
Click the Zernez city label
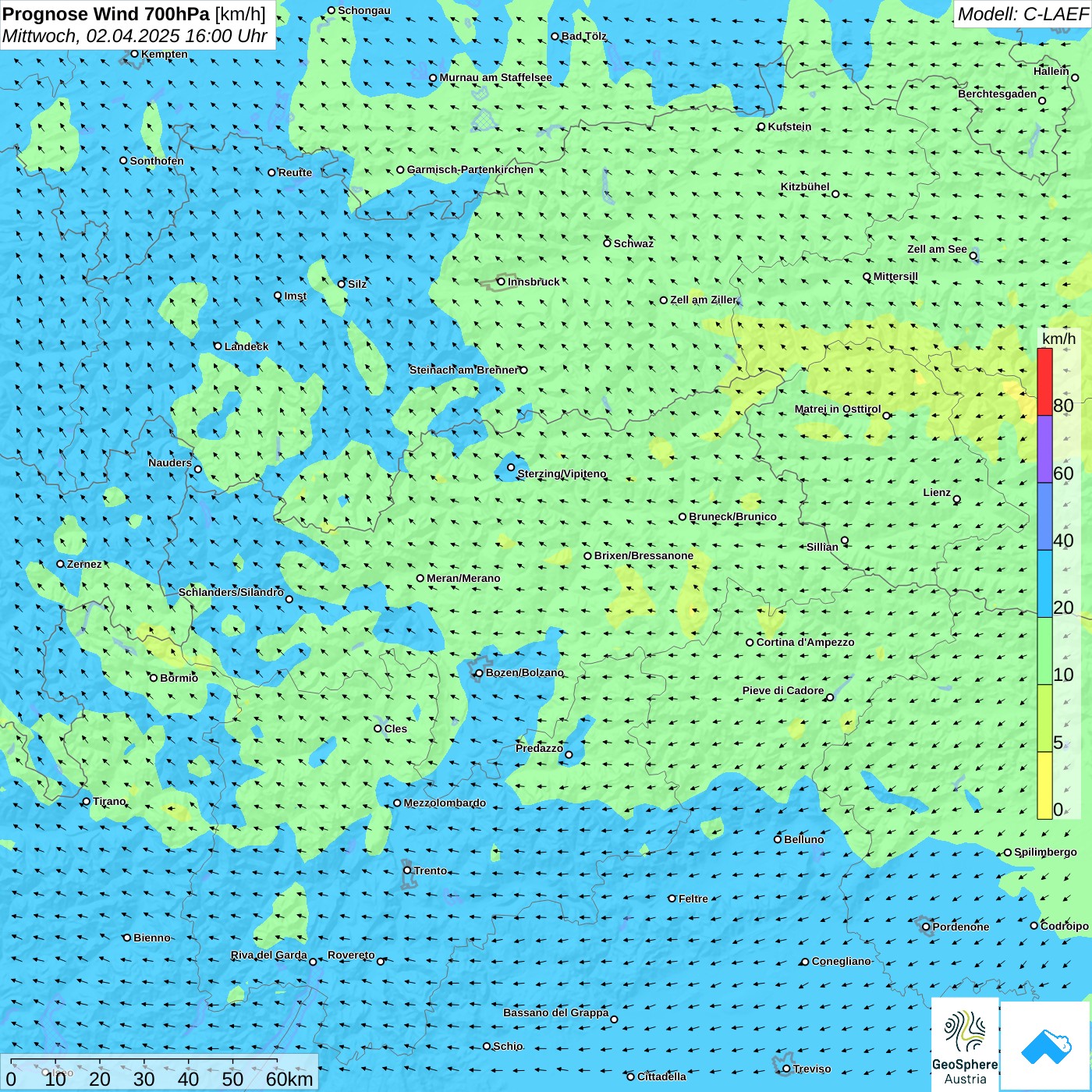pyautogui.click(x=84, y=564)
